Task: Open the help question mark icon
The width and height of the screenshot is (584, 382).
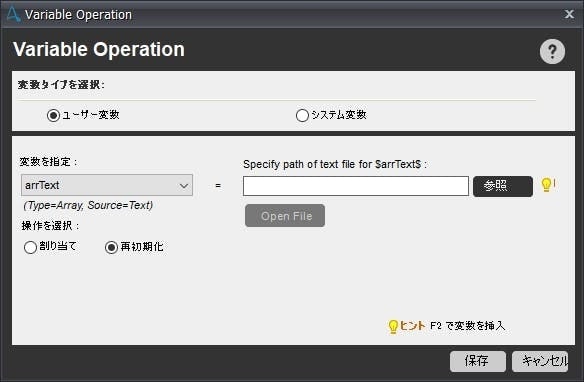Action: tap(552, 51)
